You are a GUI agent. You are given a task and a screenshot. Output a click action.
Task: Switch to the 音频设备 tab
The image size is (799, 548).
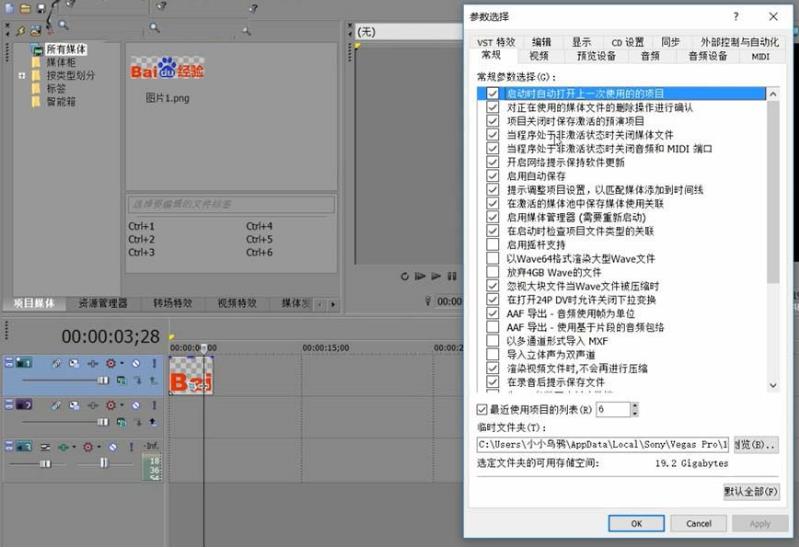[707, 56]
